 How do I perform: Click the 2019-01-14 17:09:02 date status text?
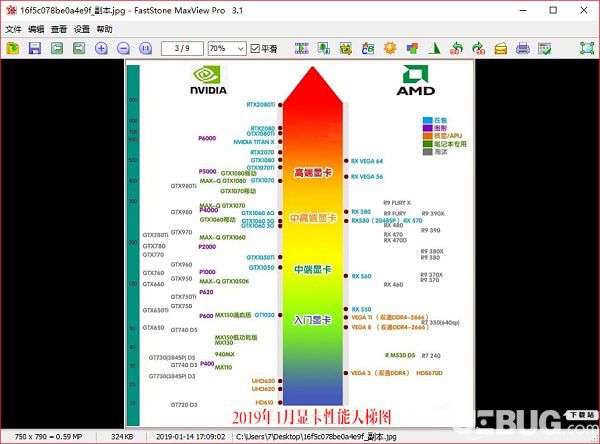191,437
